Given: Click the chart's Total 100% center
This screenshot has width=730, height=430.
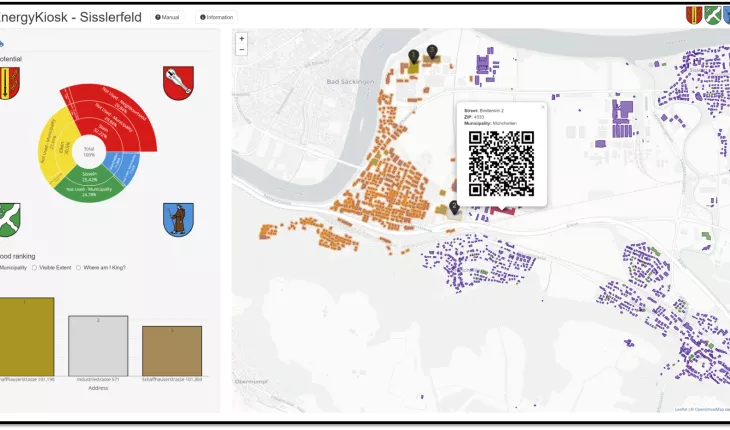Looking at the screenshot, I should [x=89, y=152].
